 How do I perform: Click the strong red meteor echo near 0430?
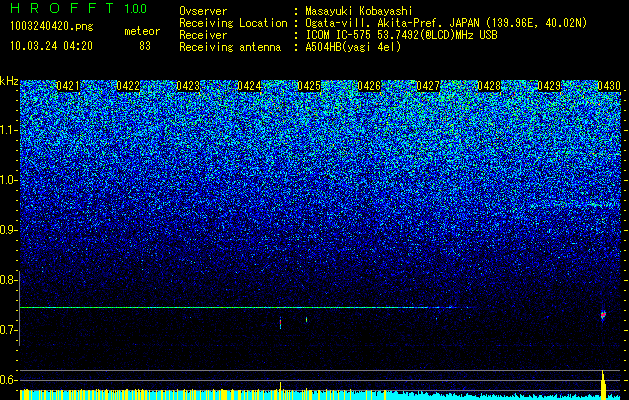coord(603,315)
